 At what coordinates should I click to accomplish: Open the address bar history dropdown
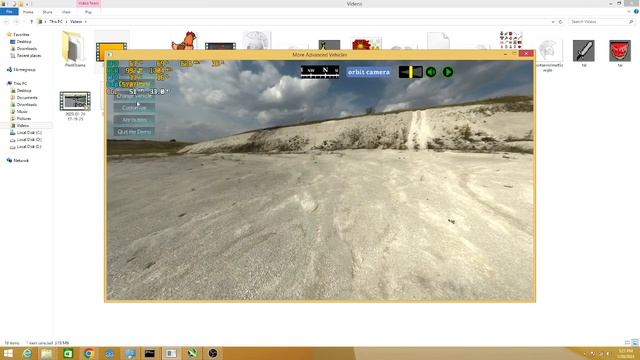[x=553, y=22]
